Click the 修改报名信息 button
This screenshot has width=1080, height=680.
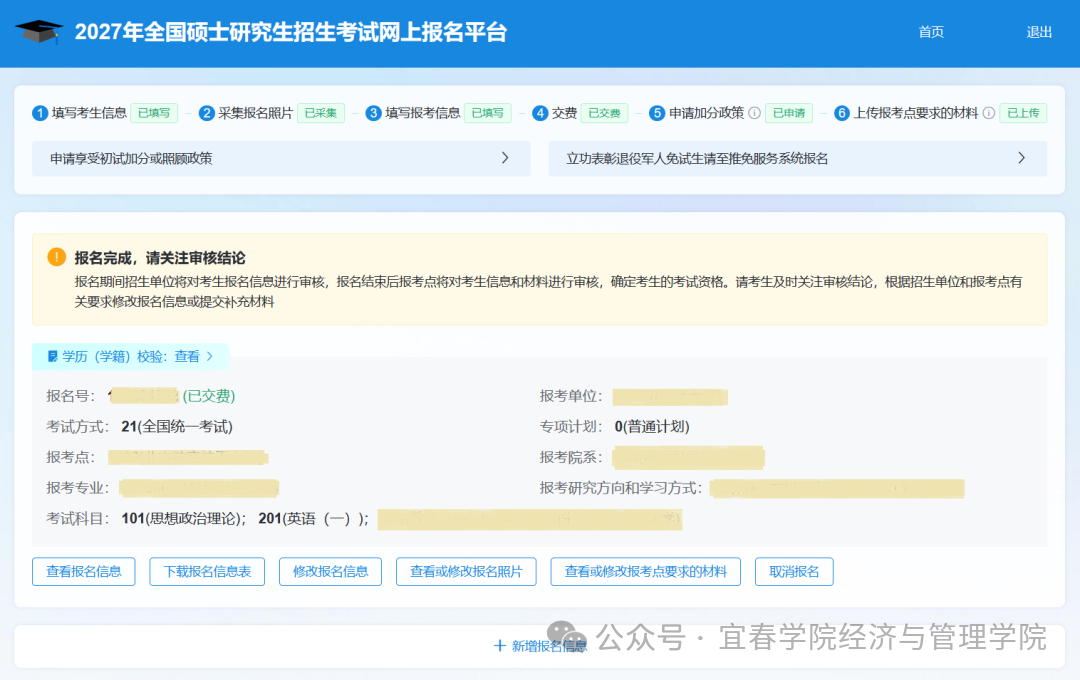pyautogui.click(x=331, y=571)
